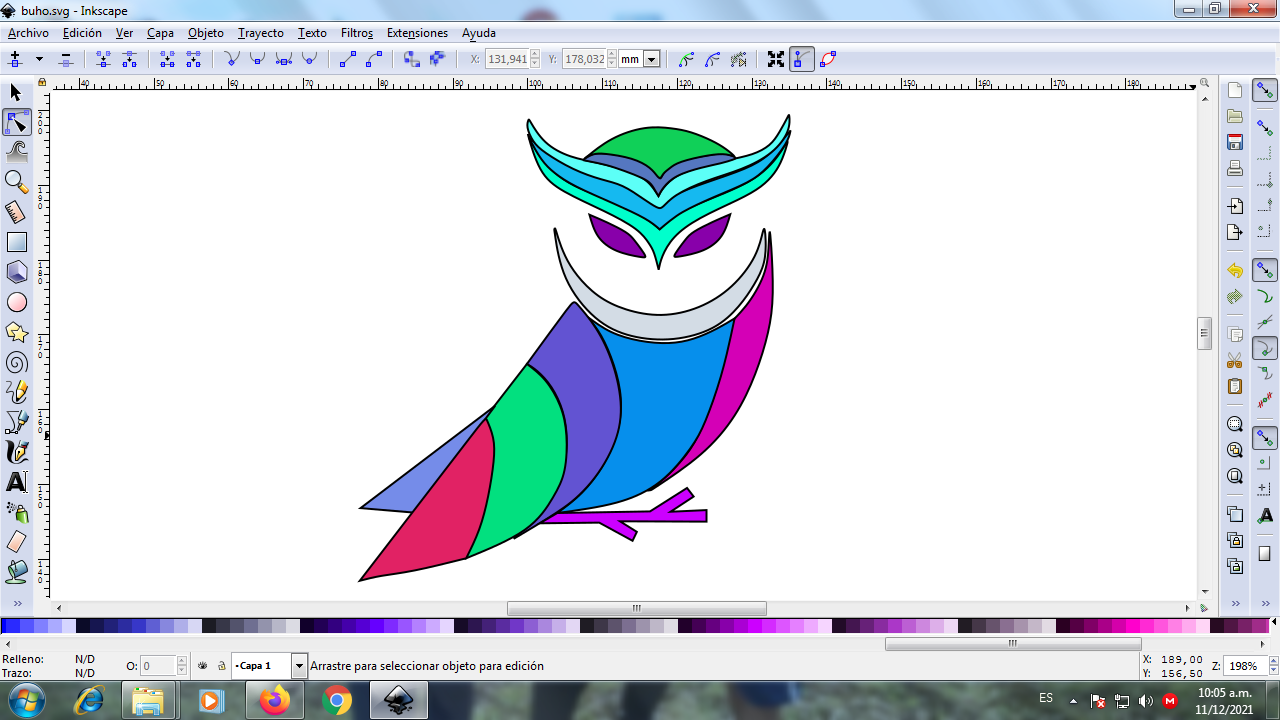Click the Print document icon
This screenshot has height=720, width=1280.
[x=1235, y=168]
